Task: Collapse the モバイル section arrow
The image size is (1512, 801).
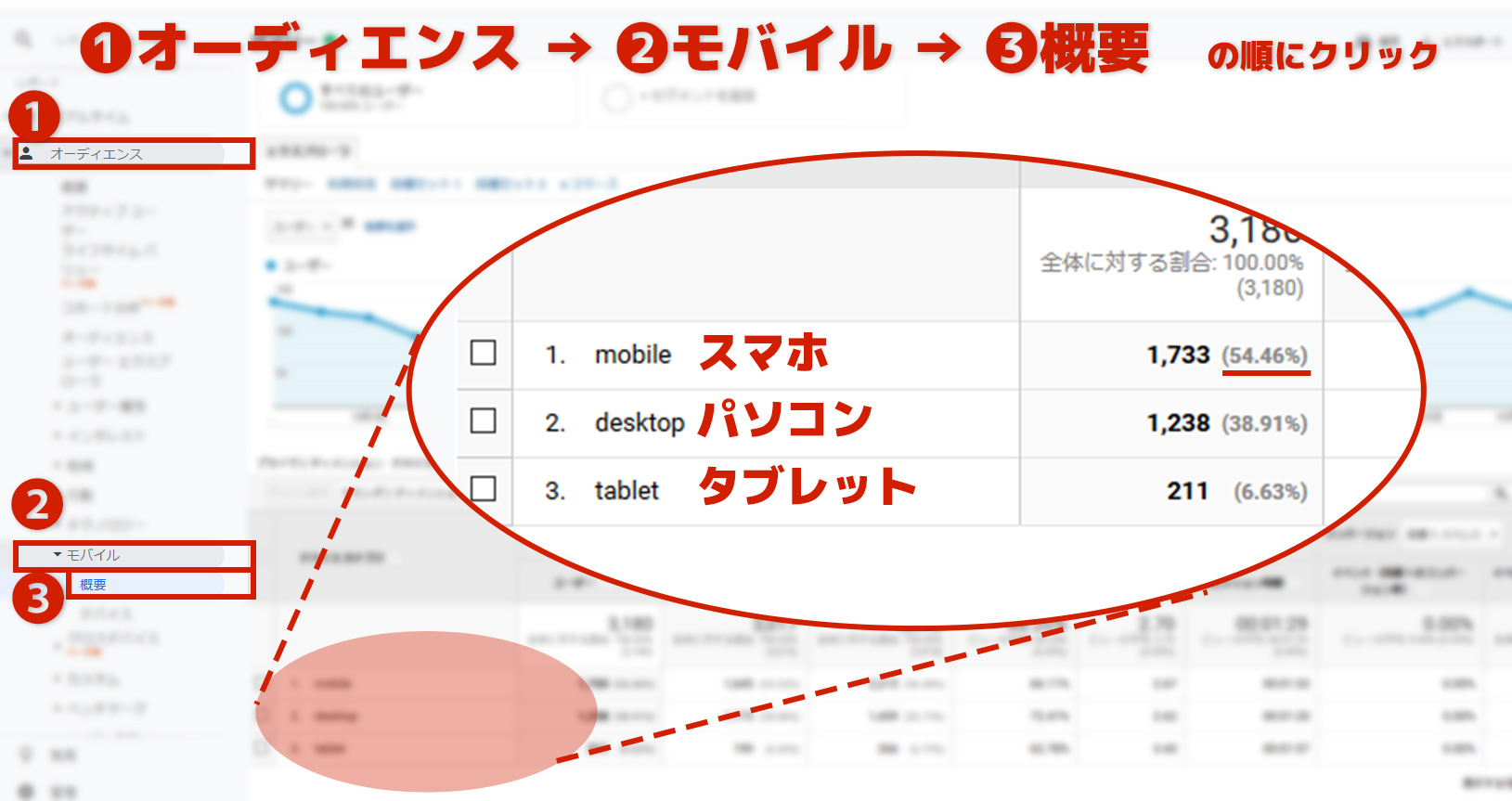Action: 58,555
